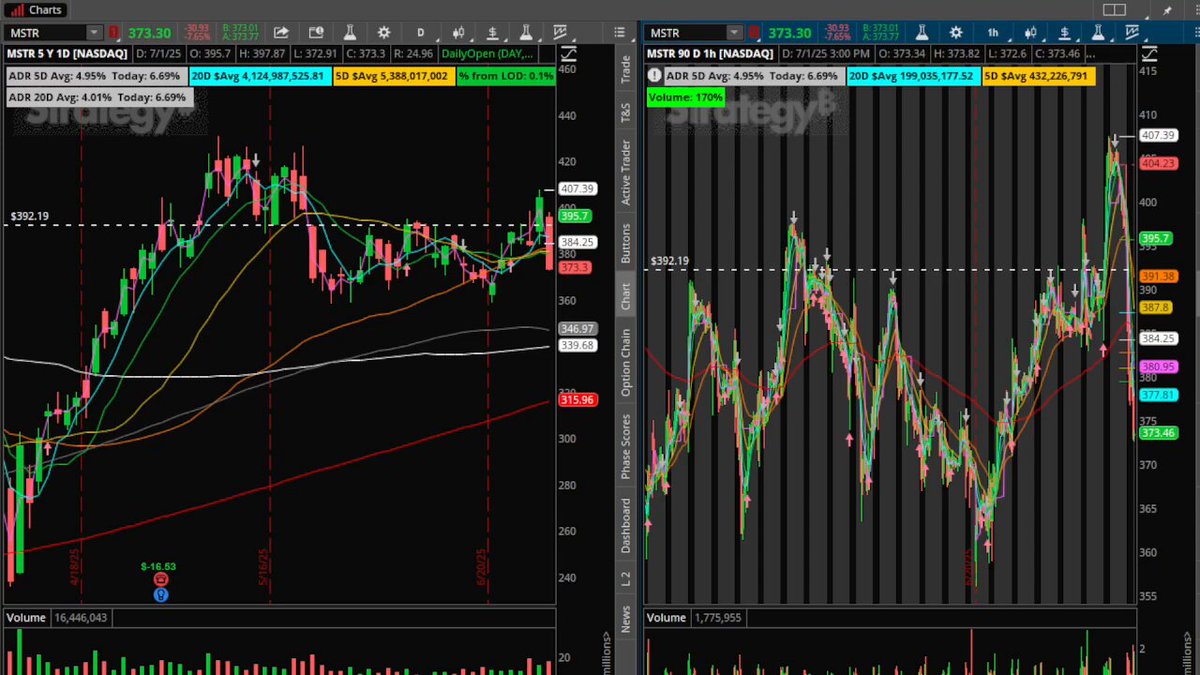Click the DailyOpen (DAY,... study label

487,54
